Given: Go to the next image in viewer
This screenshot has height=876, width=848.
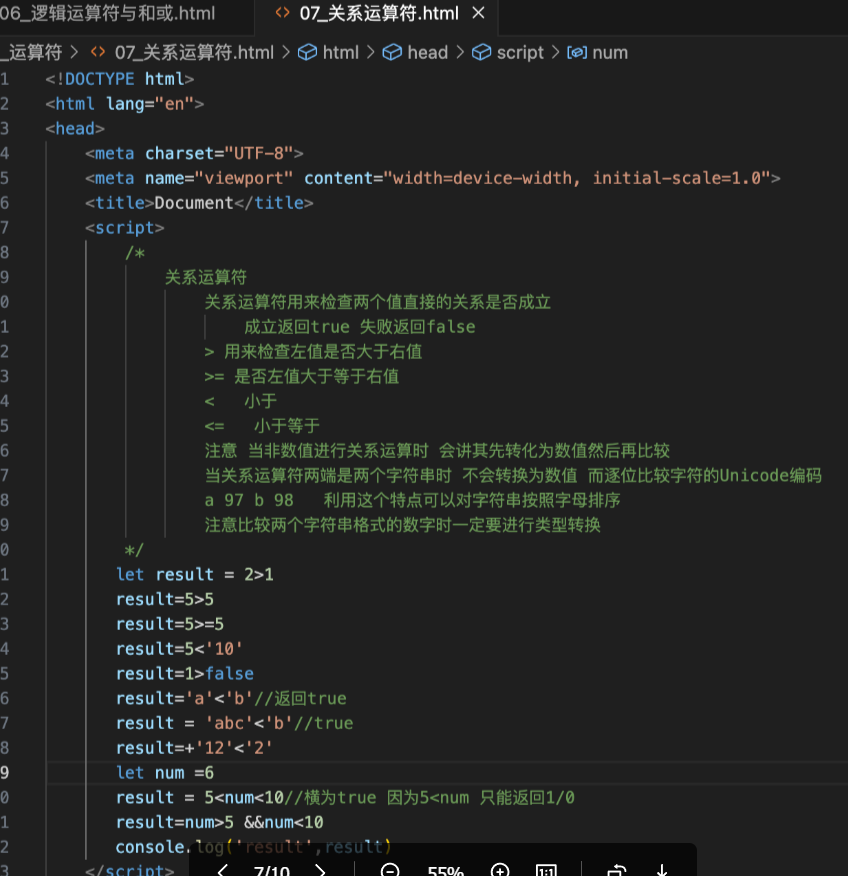Looking at the screenshot, I should pos(320,870).
